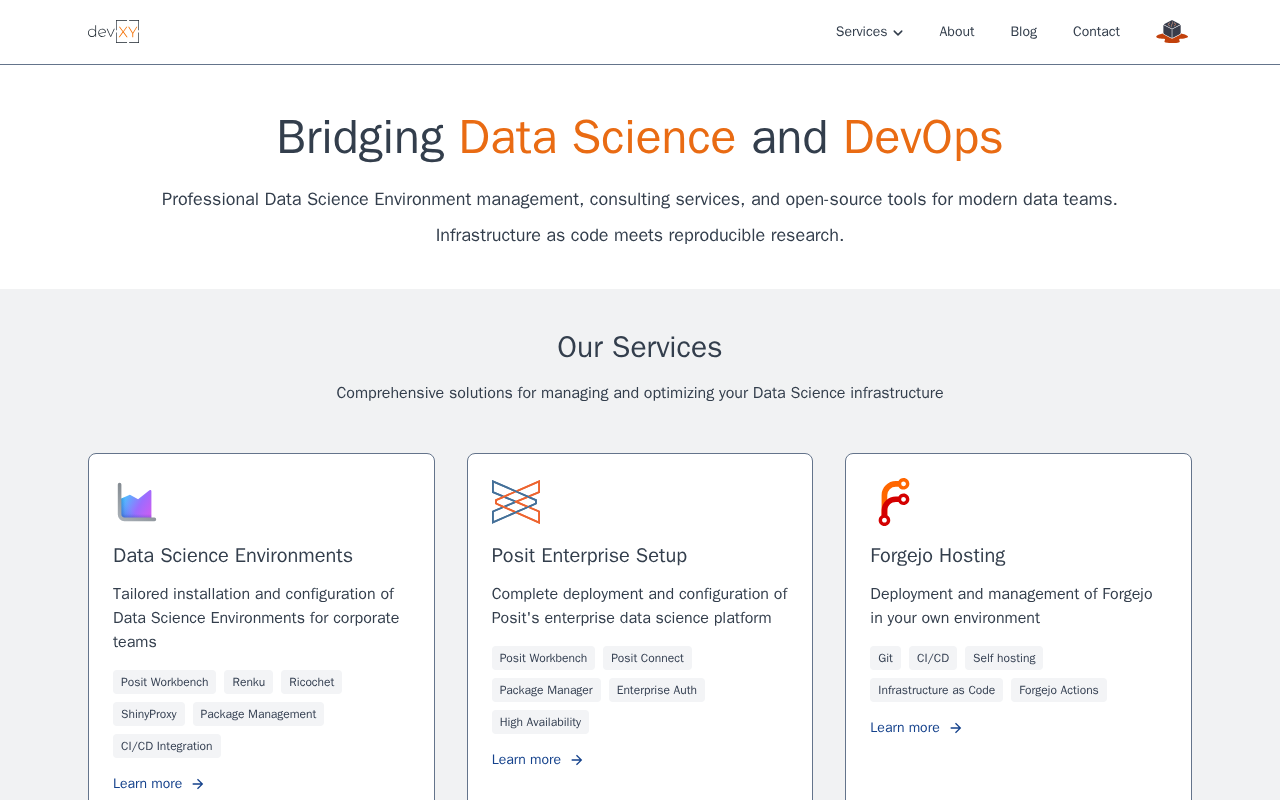
Task: Click the Forgejo logo icon
Action: click(x=893, y=502)
